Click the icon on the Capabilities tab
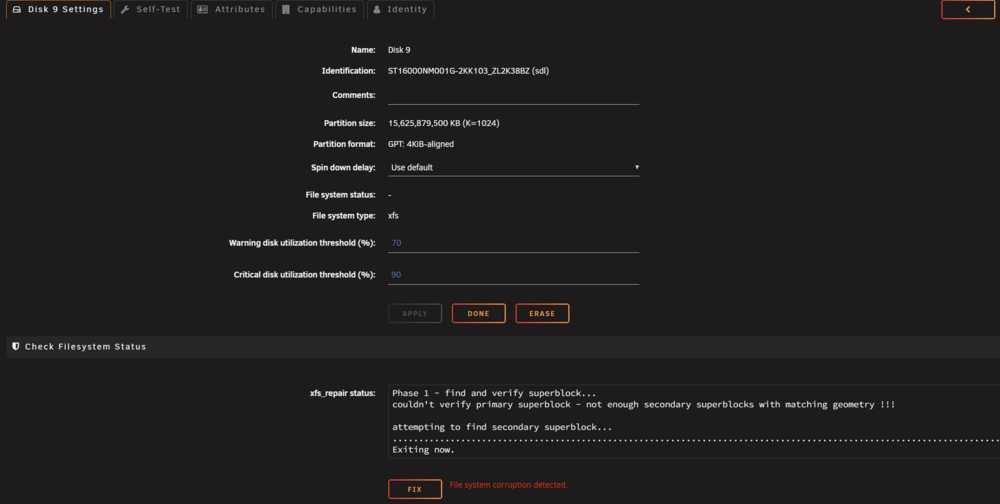The width and height of the screenshot is (1000, 504). (x=286, y=10)
